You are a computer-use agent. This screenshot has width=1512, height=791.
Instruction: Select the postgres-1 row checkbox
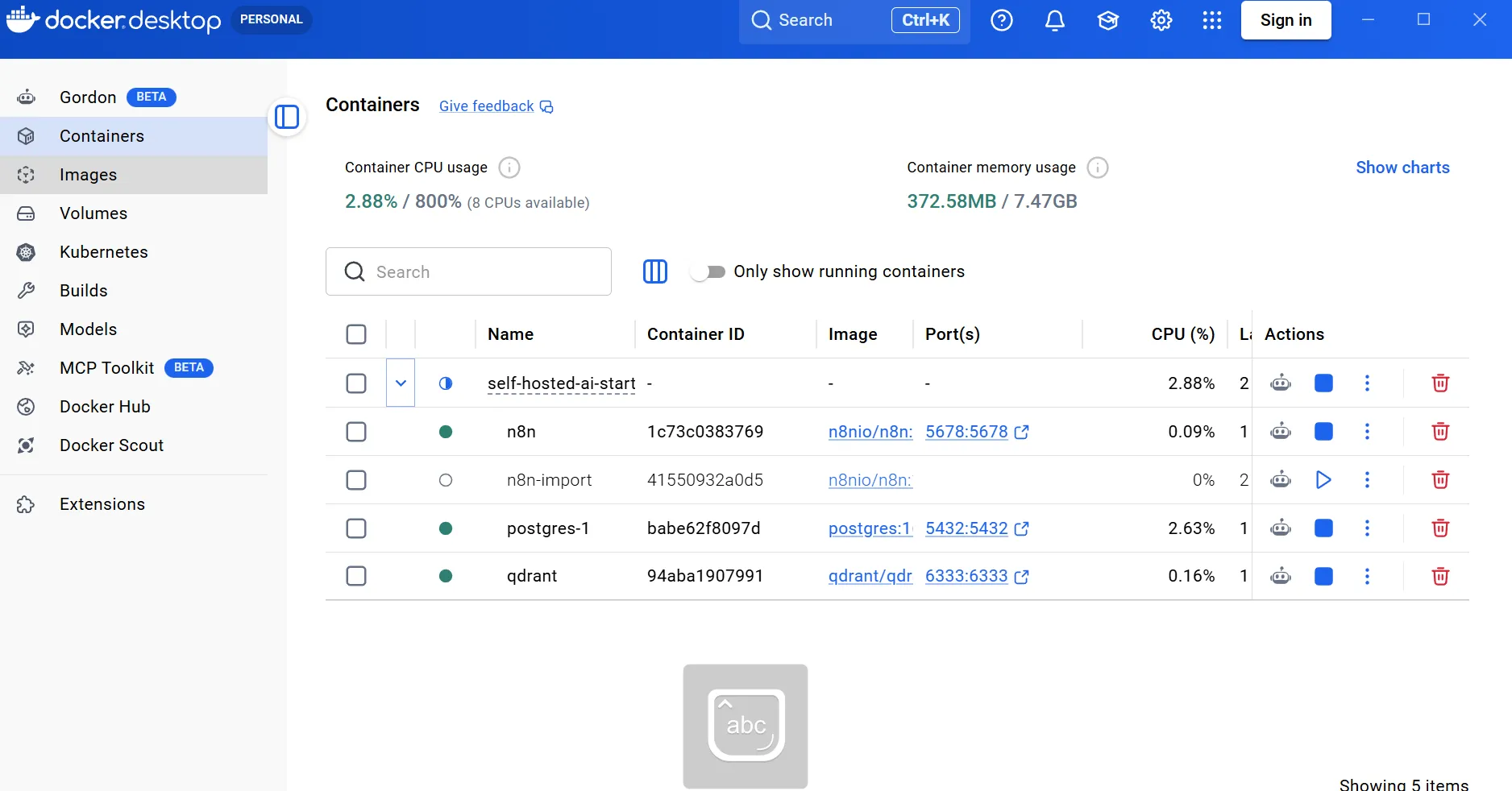(x=356, y=528)
